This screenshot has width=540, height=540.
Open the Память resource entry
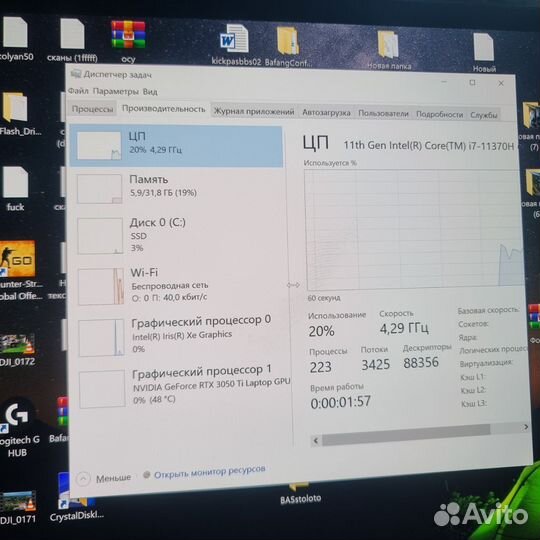[176, 188]
